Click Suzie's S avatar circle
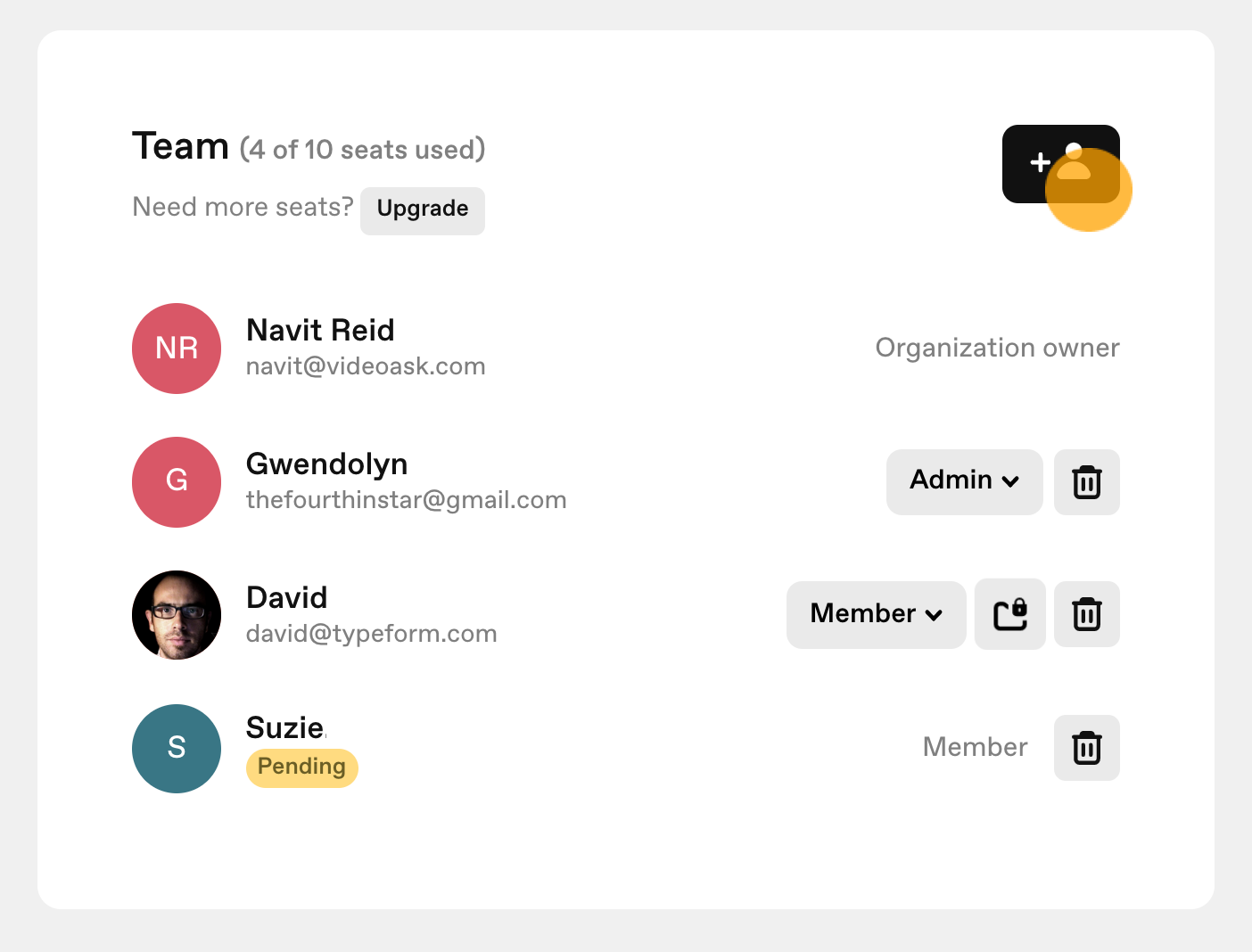 tap(177, 749)
